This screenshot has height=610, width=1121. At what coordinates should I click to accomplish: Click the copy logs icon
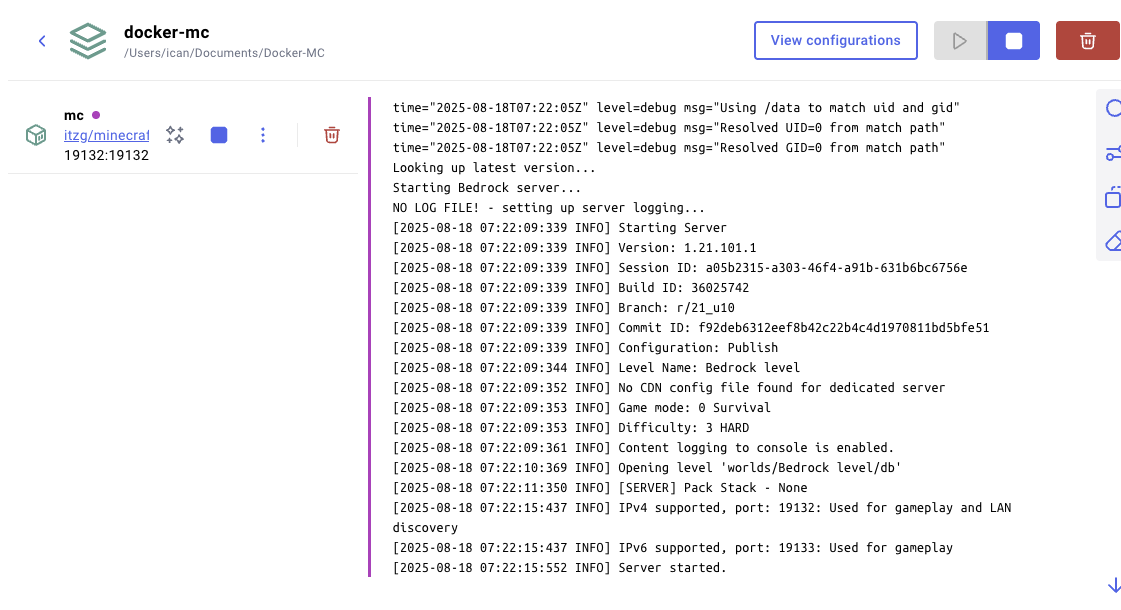[1112, 197]
